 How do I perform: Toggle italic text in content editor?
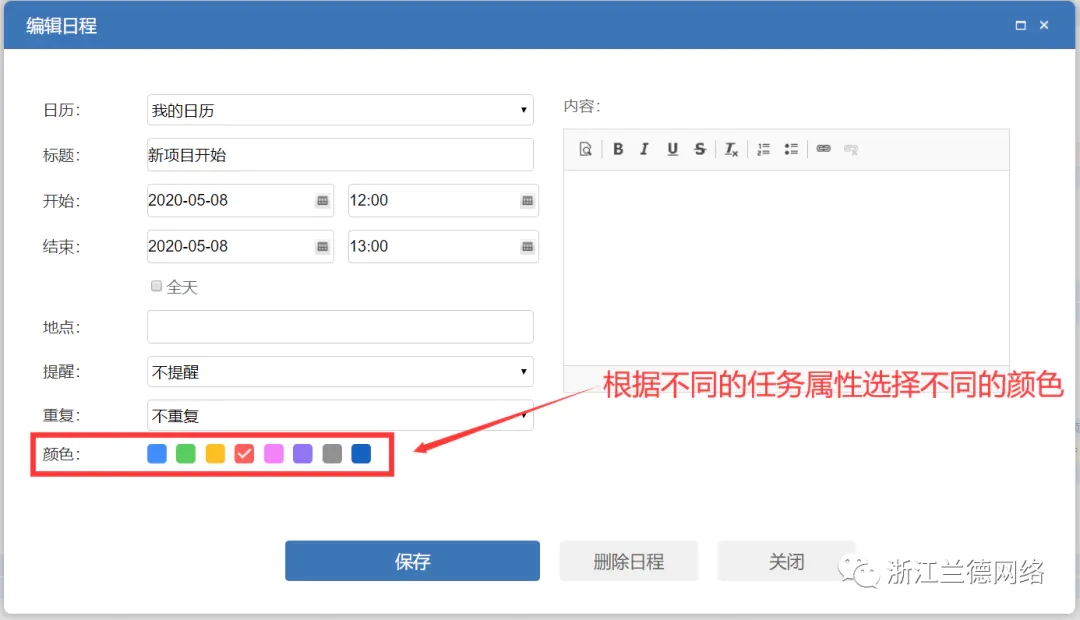click(644, 149)
